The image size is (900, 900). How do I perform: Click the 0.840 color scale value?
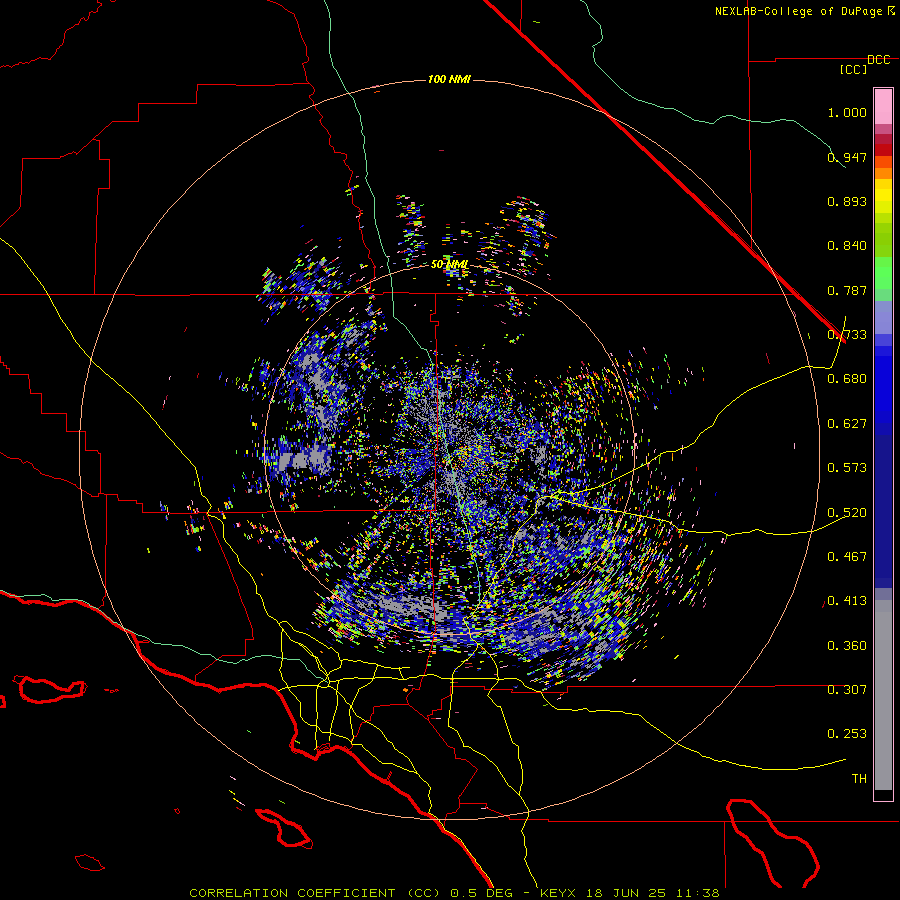847,246
